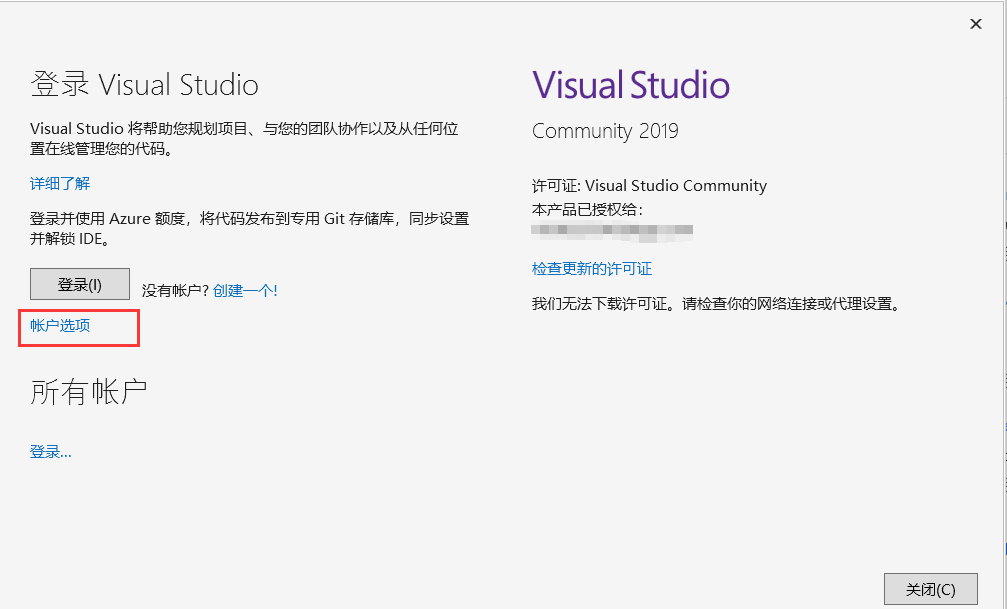Dismiss dialog with the X button

pyautogui.click(x=975, y=23)
